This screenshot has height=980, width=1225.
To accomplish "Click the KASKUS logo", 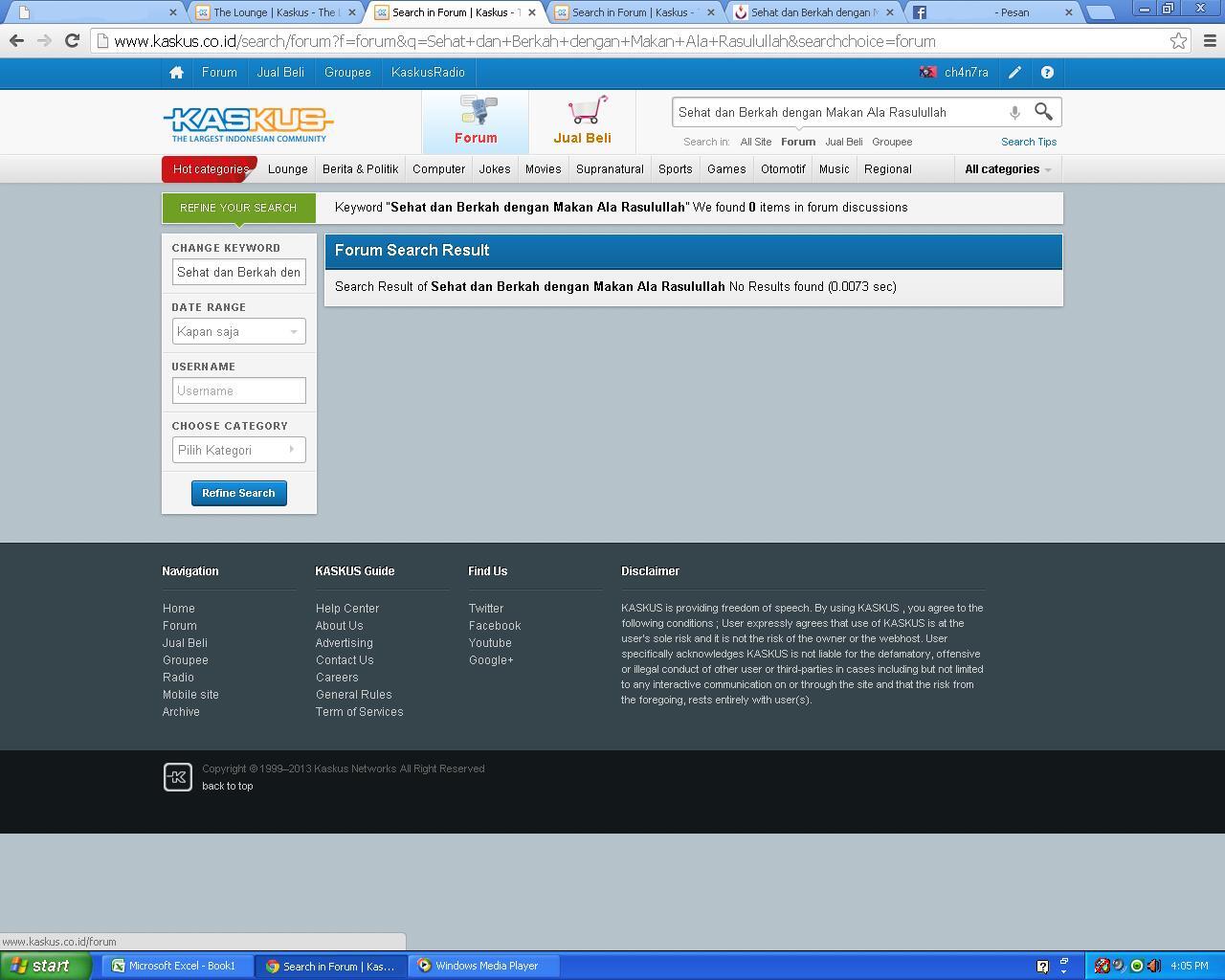I will coord(249,123).
